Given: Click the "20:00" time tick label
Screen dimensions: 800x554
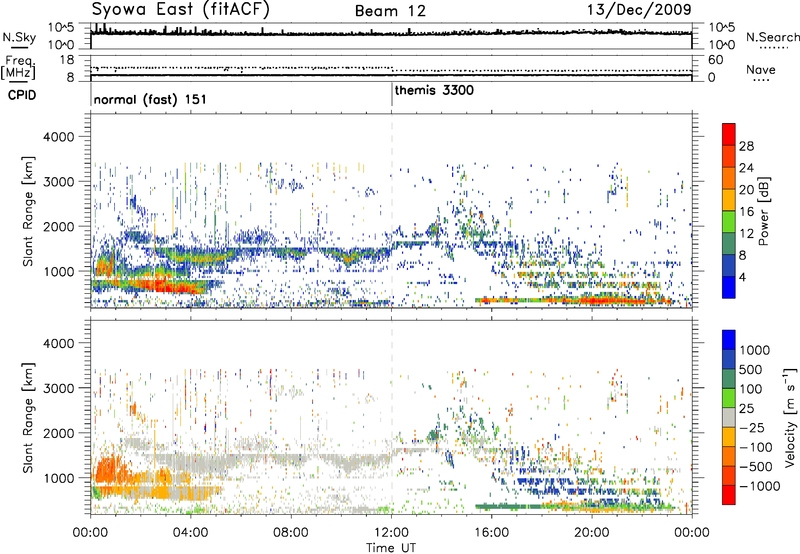Looking at the screenshot, I should click(592, 533).
